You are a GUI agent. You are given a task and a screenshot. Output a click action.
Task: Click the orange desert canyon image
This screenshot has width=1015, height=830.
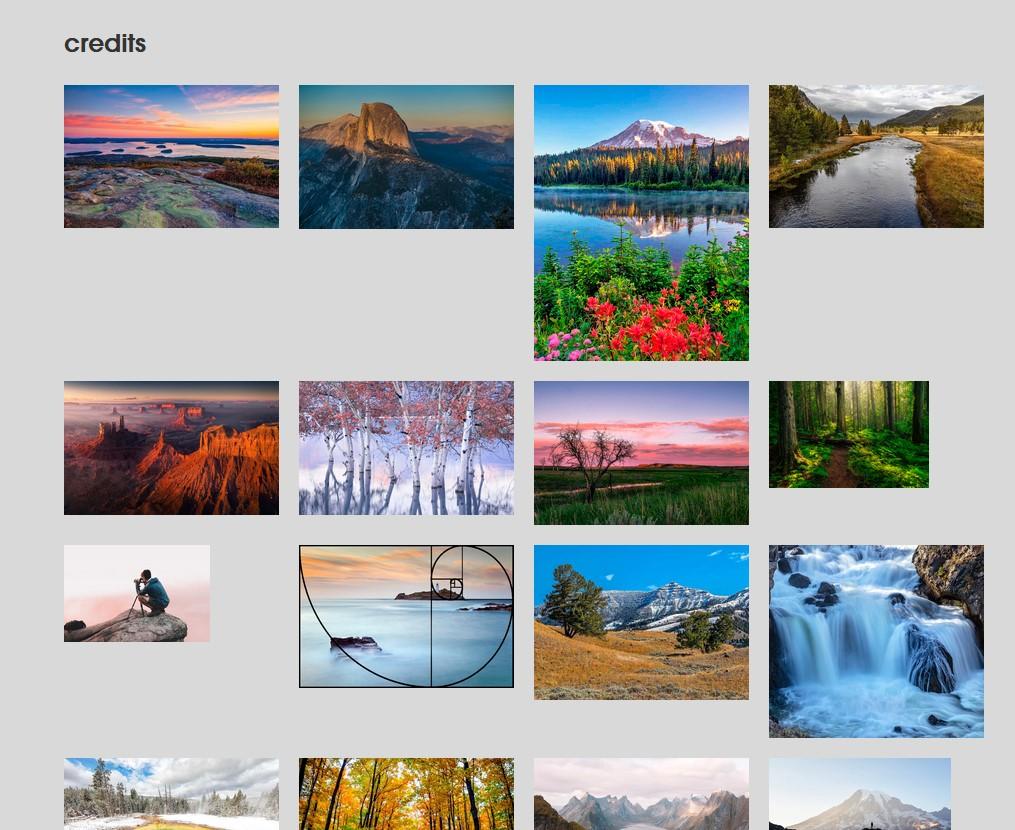(x=171, y=448)
